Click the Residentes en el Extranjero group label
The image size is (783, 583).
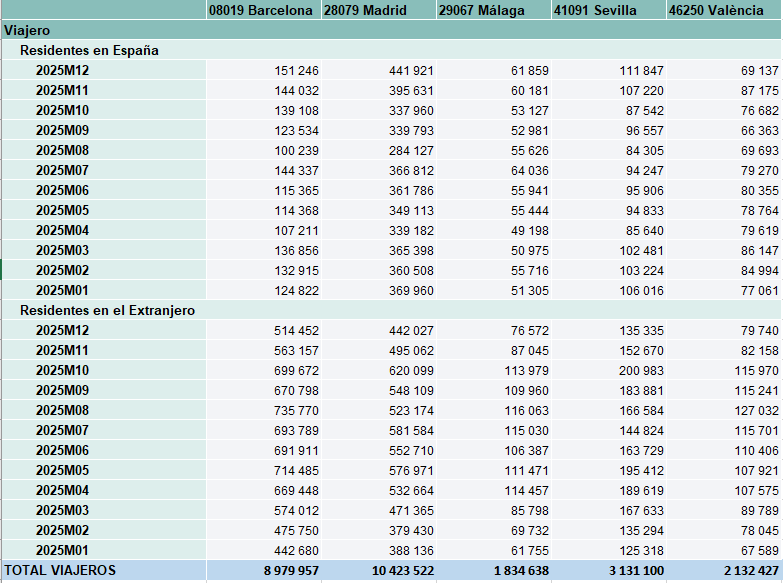coord(107,310)
